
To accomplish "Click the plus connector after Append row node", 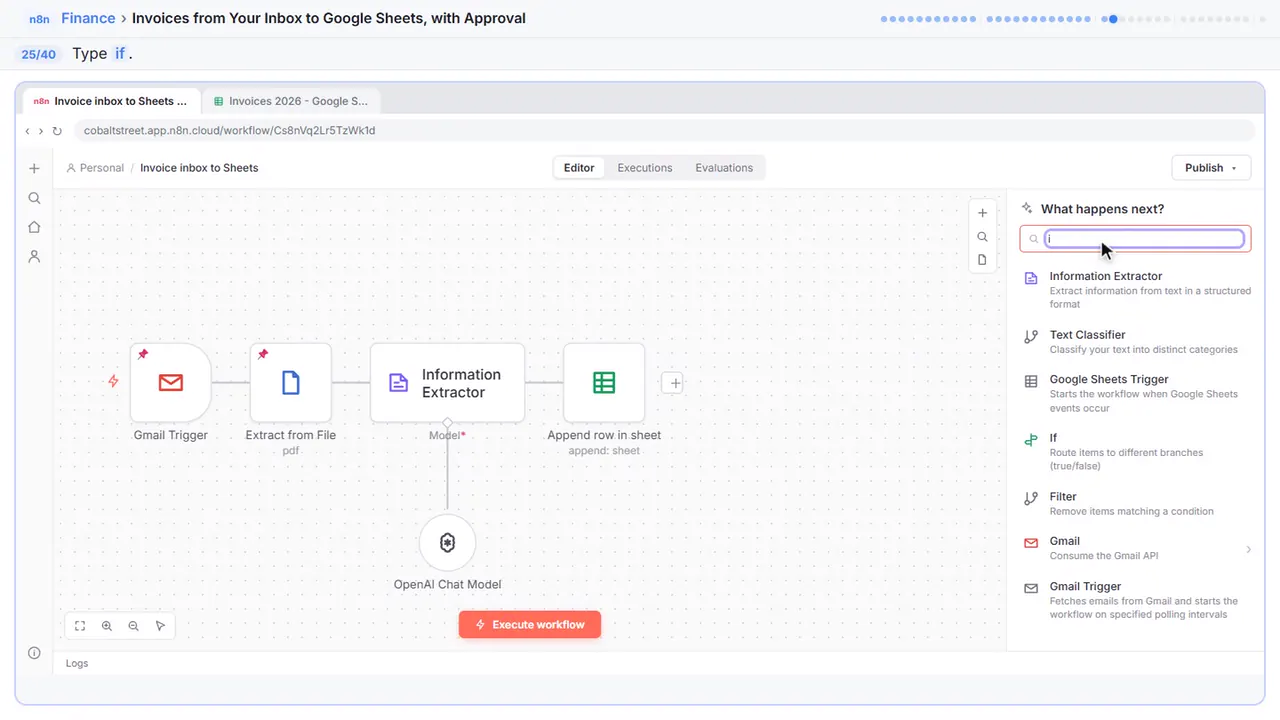I will (673, 382).
